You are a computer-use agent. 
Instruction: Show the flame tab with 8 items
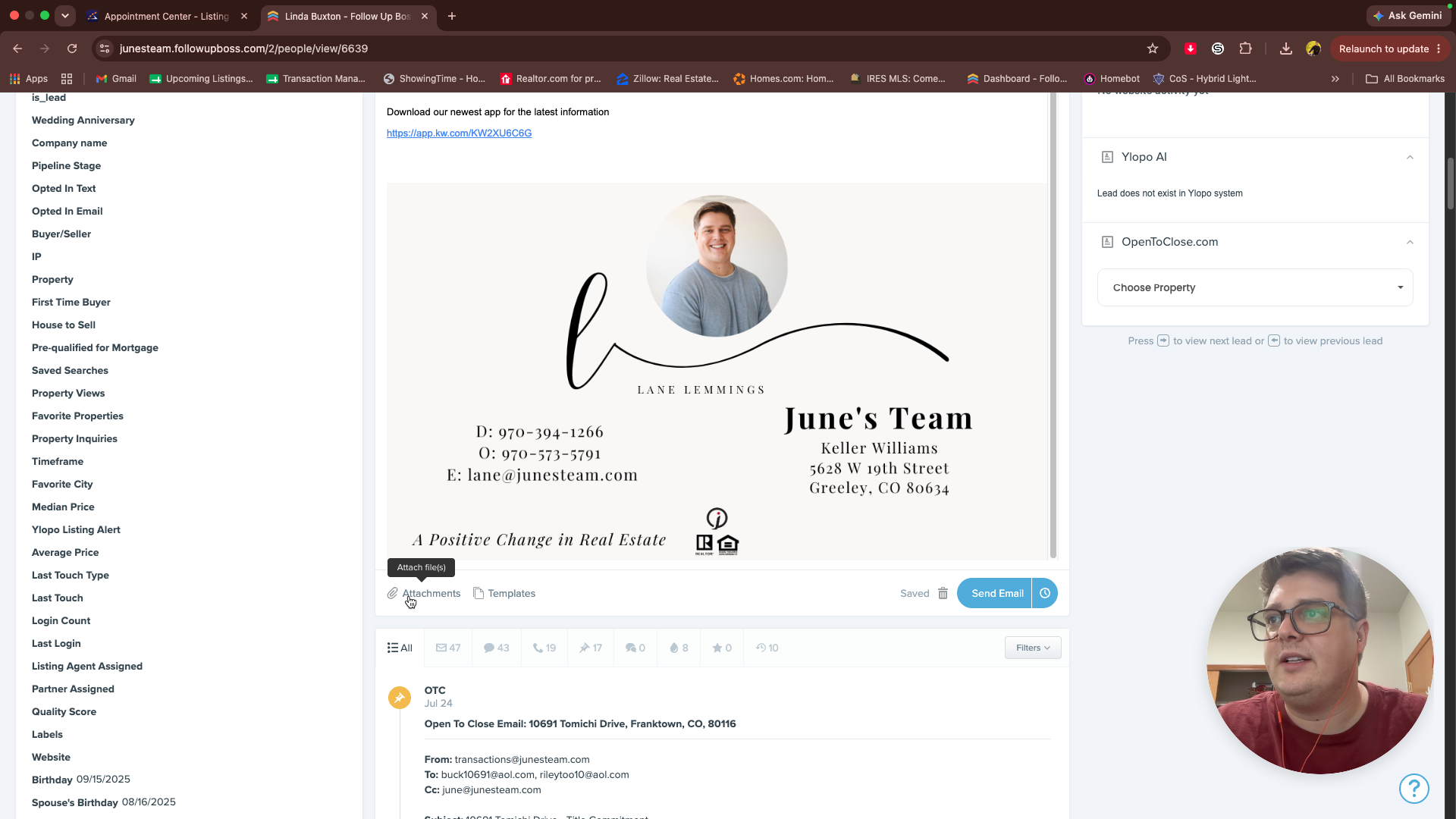tap(679, 648)
